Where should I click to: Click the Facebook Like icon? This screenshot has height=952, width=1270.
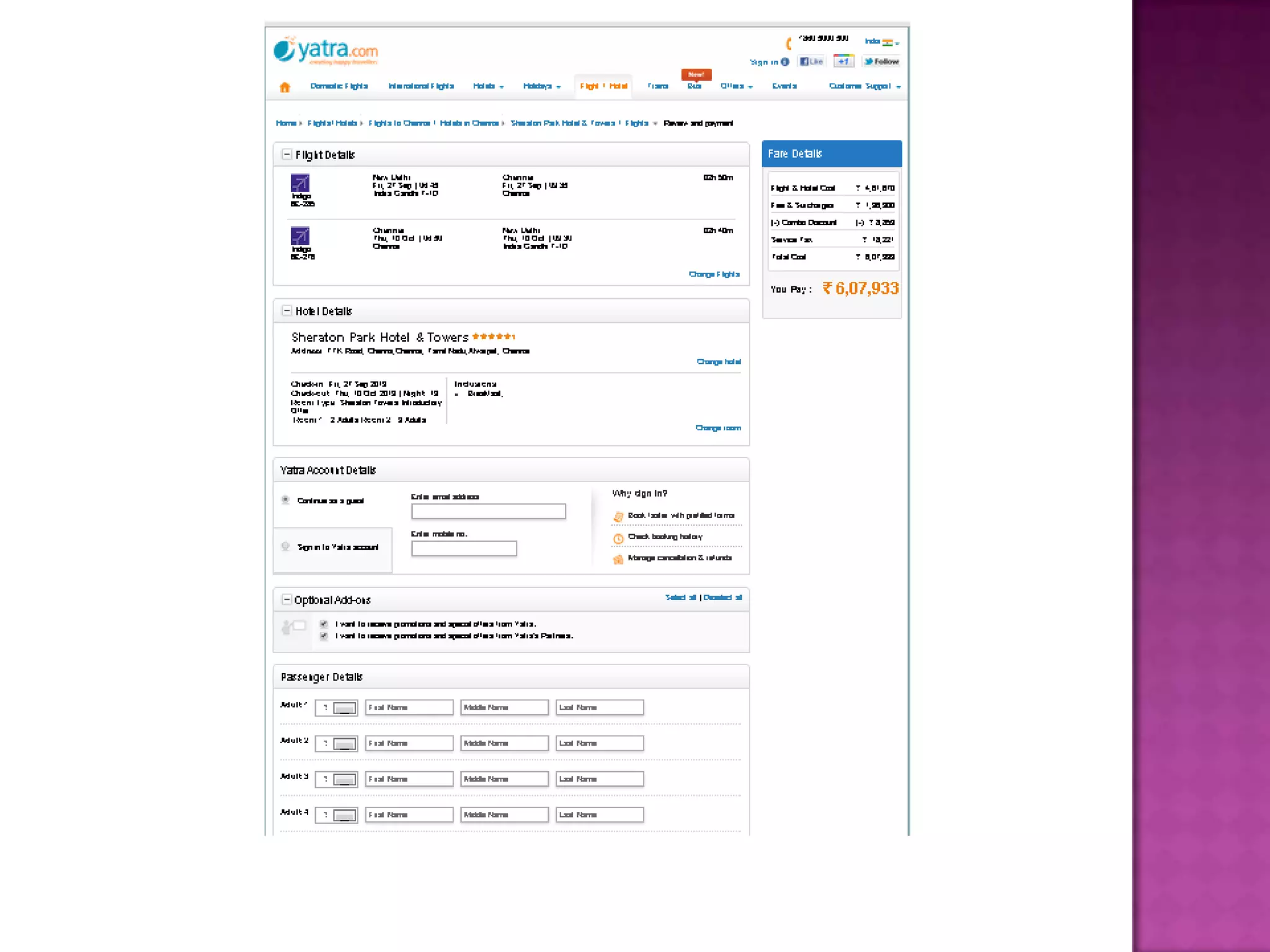click(x=811, y=61)
